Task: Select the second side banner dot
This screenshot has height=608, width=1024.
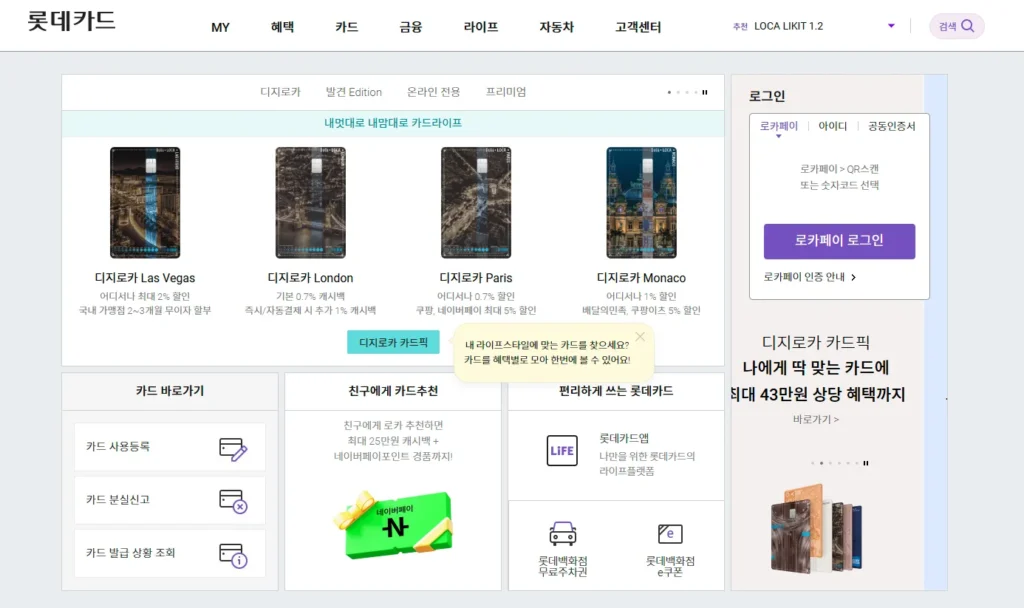Action: click(x=822, y=463)
